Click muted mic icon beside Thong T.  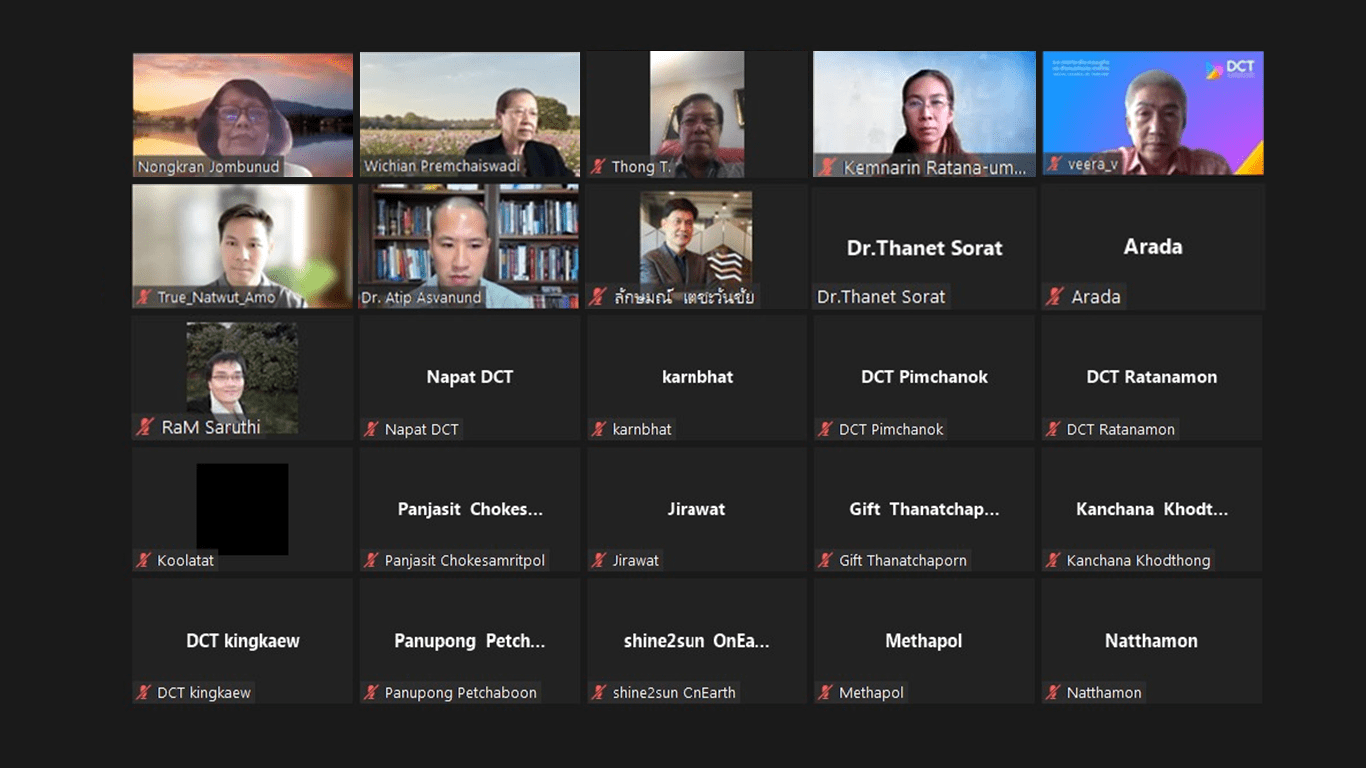[x=599, y=167]
